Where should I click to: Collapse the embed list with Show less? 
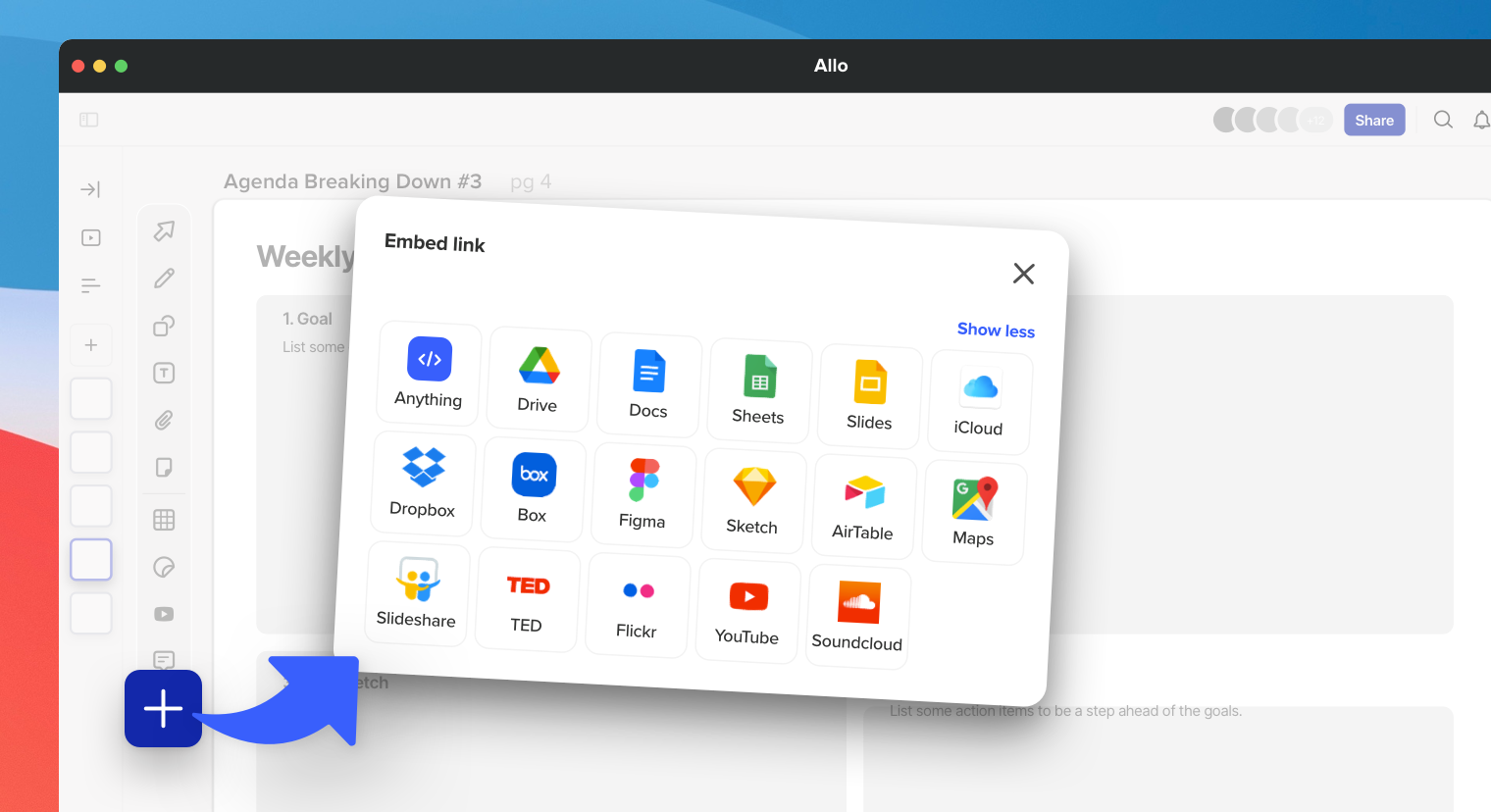(x=996, y=330)
